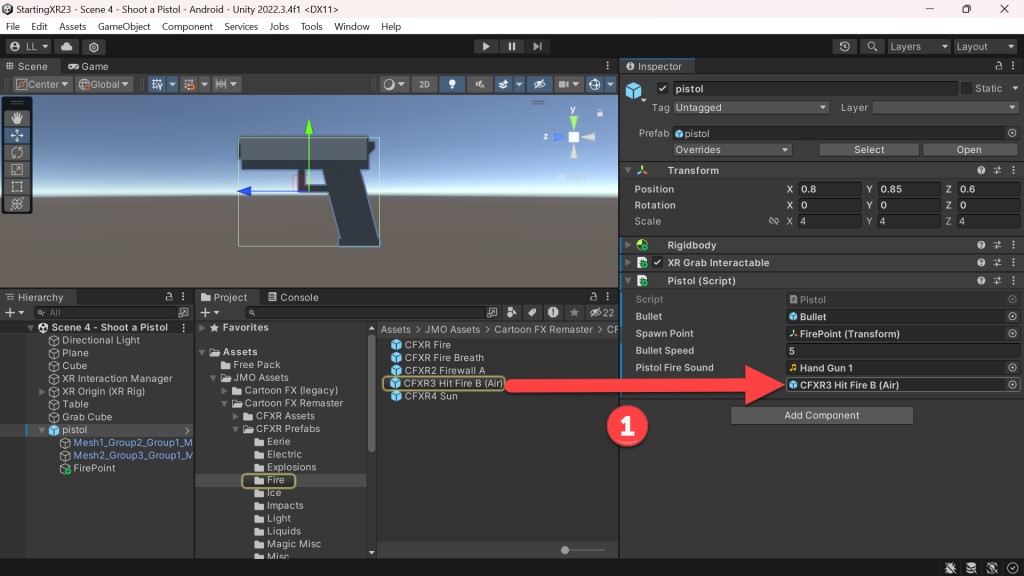Open the Global/Local handle dropdown
This screenshot has width=1024, height=576.
[x=103, y=84]
